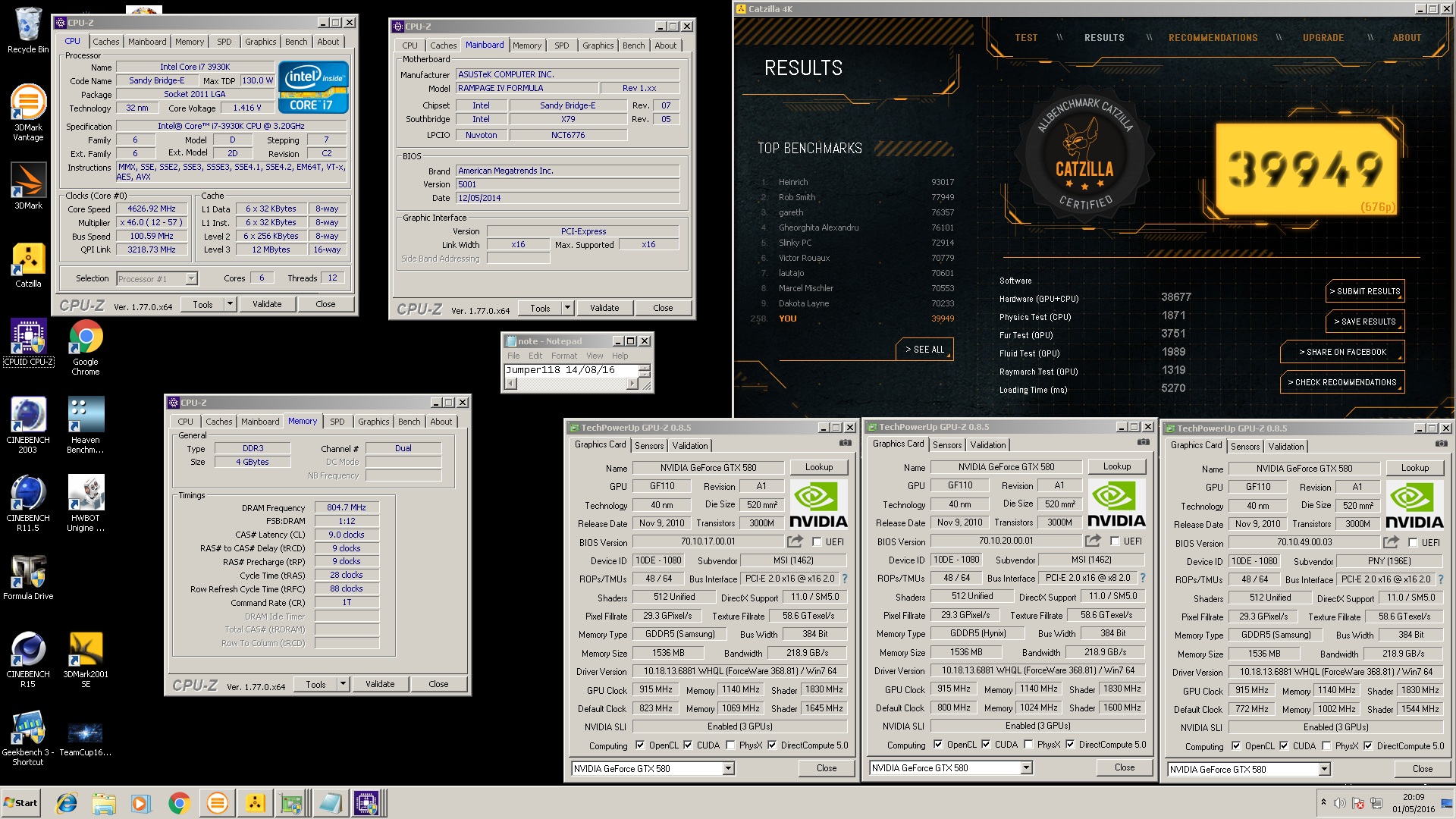Open the CINEBENCH R15 desktop icon
The image size is (1456, 819).
(x=28, y=660)
